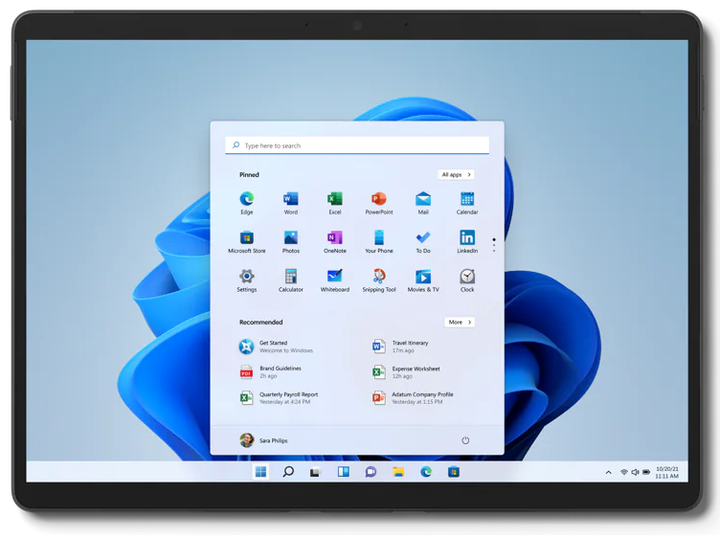The width and height of the screenshot is (720, 536).
Task: Open the date and time in taskbar
Action: (667, 472)
